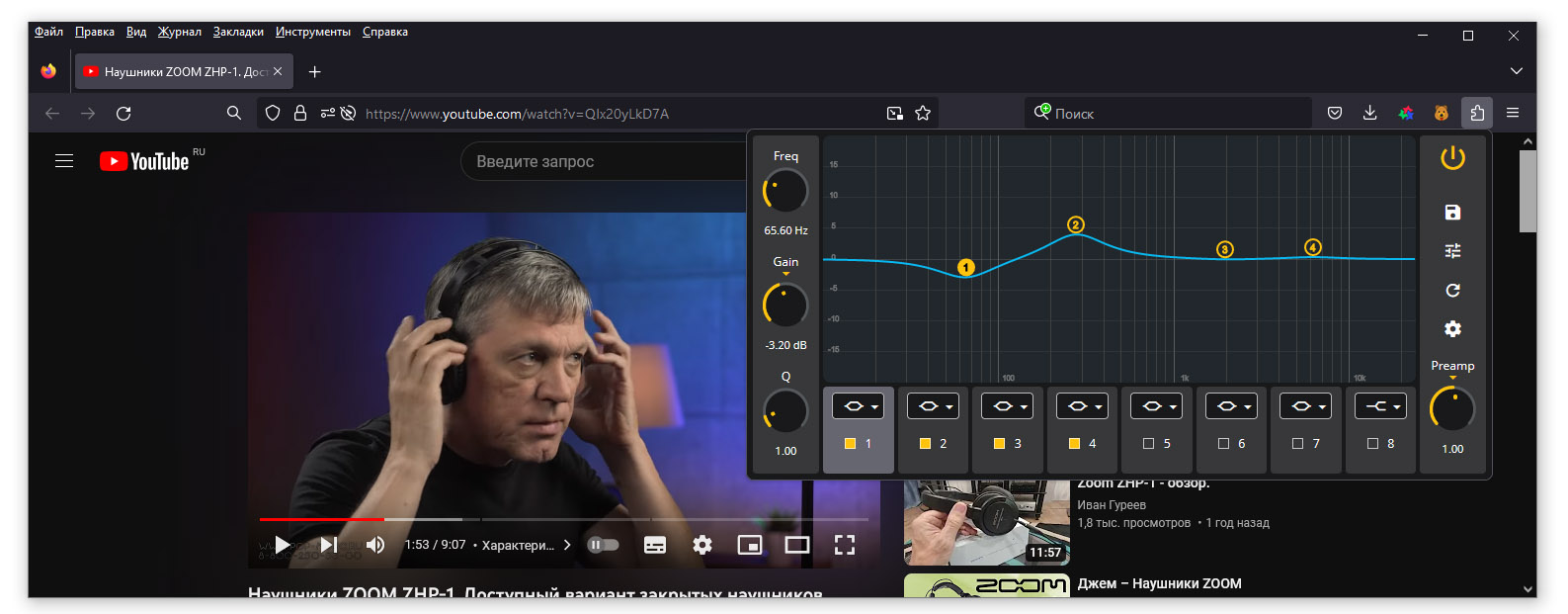Close the Наушники ZOOM ZHP-1 tab
Screen dimensions: 1568x614
point(278,71)
